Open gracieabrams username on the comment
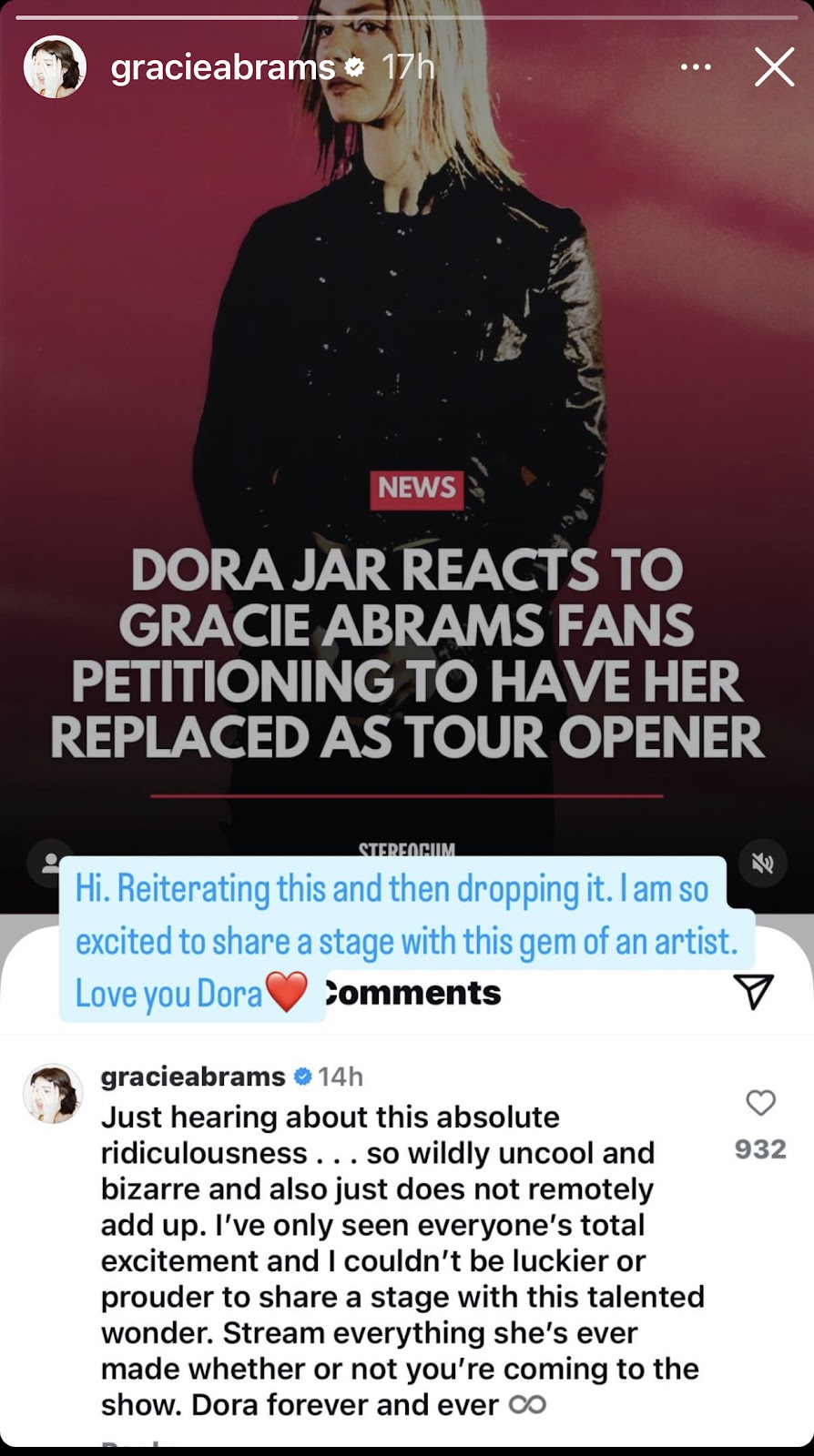Screen dimensions: 814x1456 (193, 1077)
